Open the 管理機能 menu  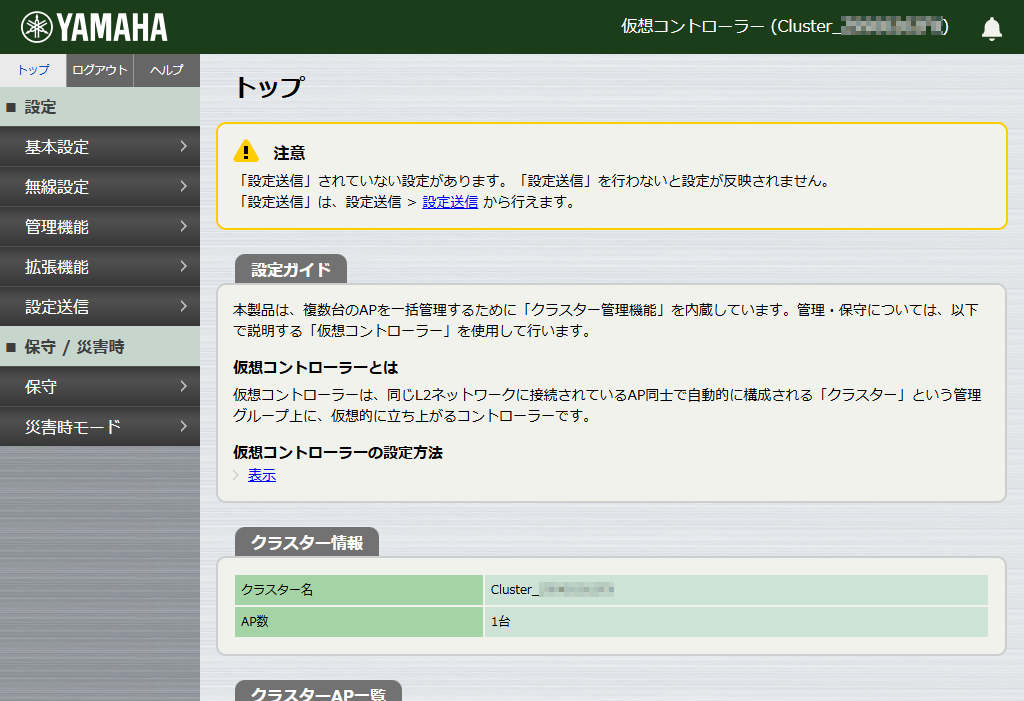click(x=100, y=227)
